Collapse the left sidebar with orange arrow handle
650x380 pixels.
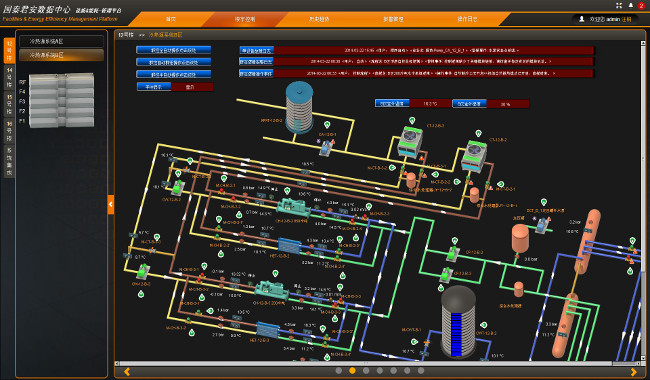tap(111, 204)
